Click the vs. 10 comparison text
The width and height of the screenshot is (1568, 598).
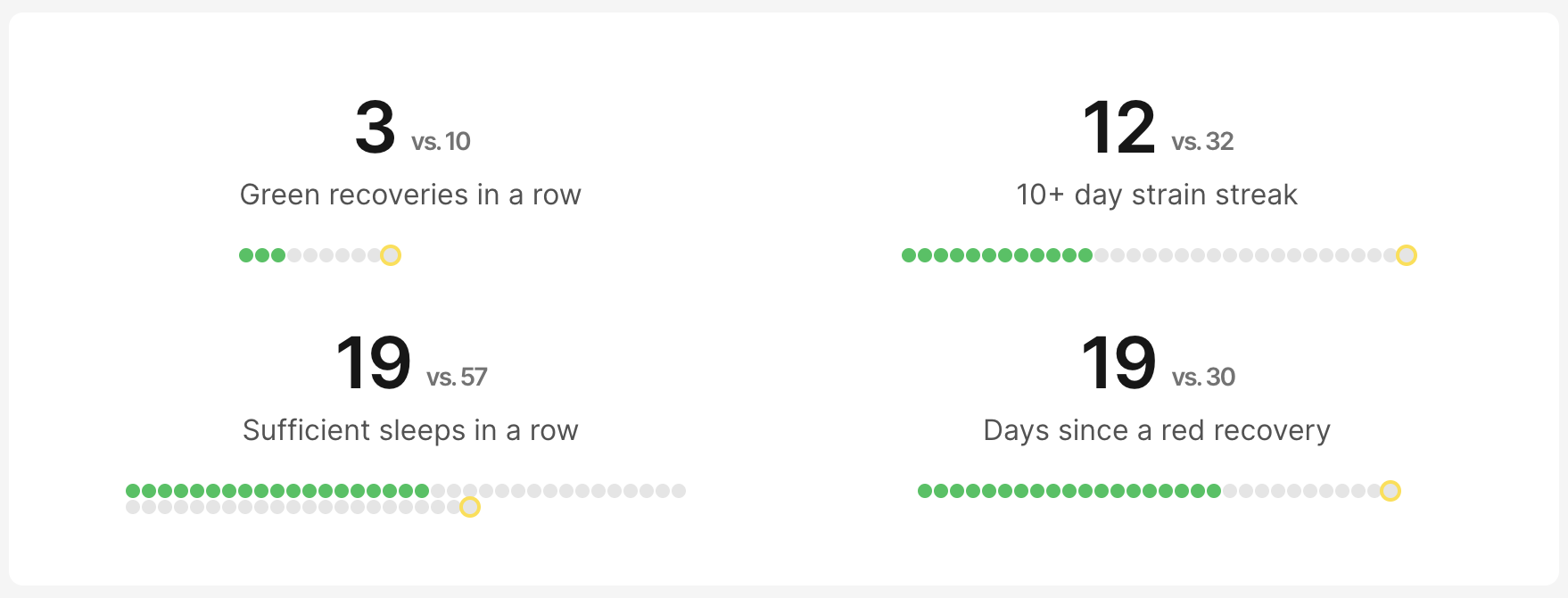441,142
